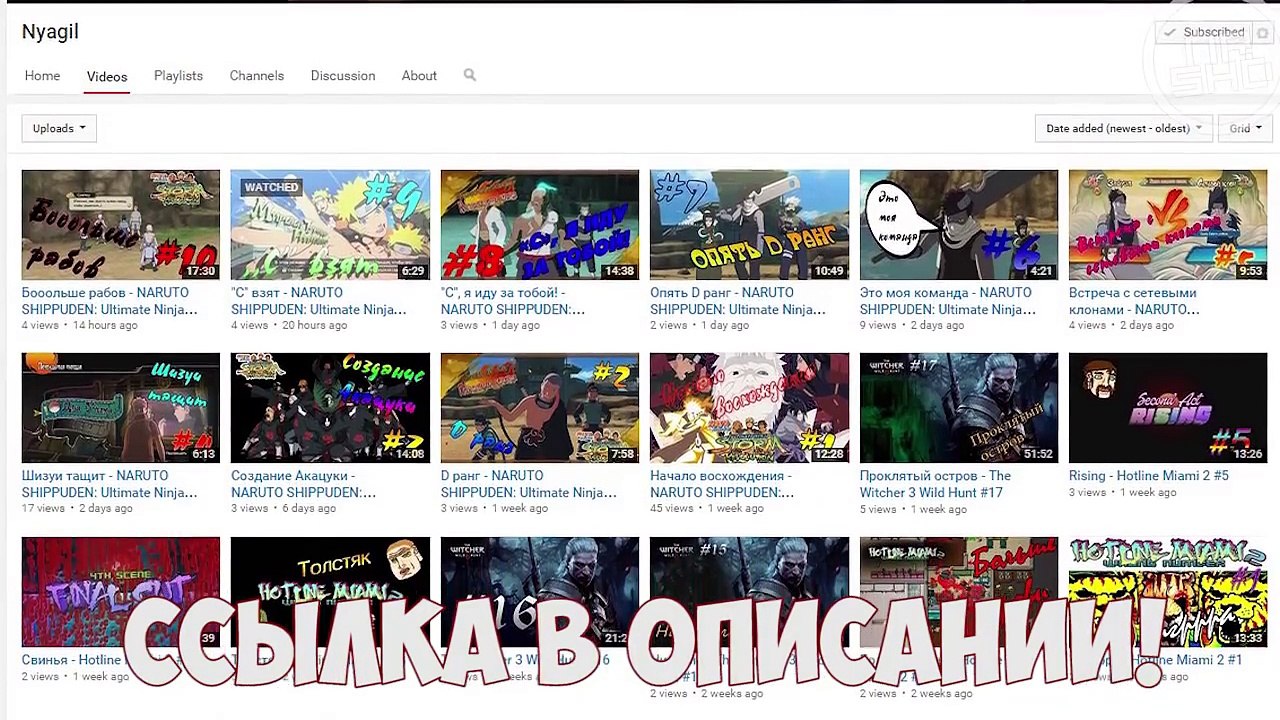Play the Naruto #8 video thumbnail
Viewport: 1280px width, 720px height.
[x=540, y=225]
